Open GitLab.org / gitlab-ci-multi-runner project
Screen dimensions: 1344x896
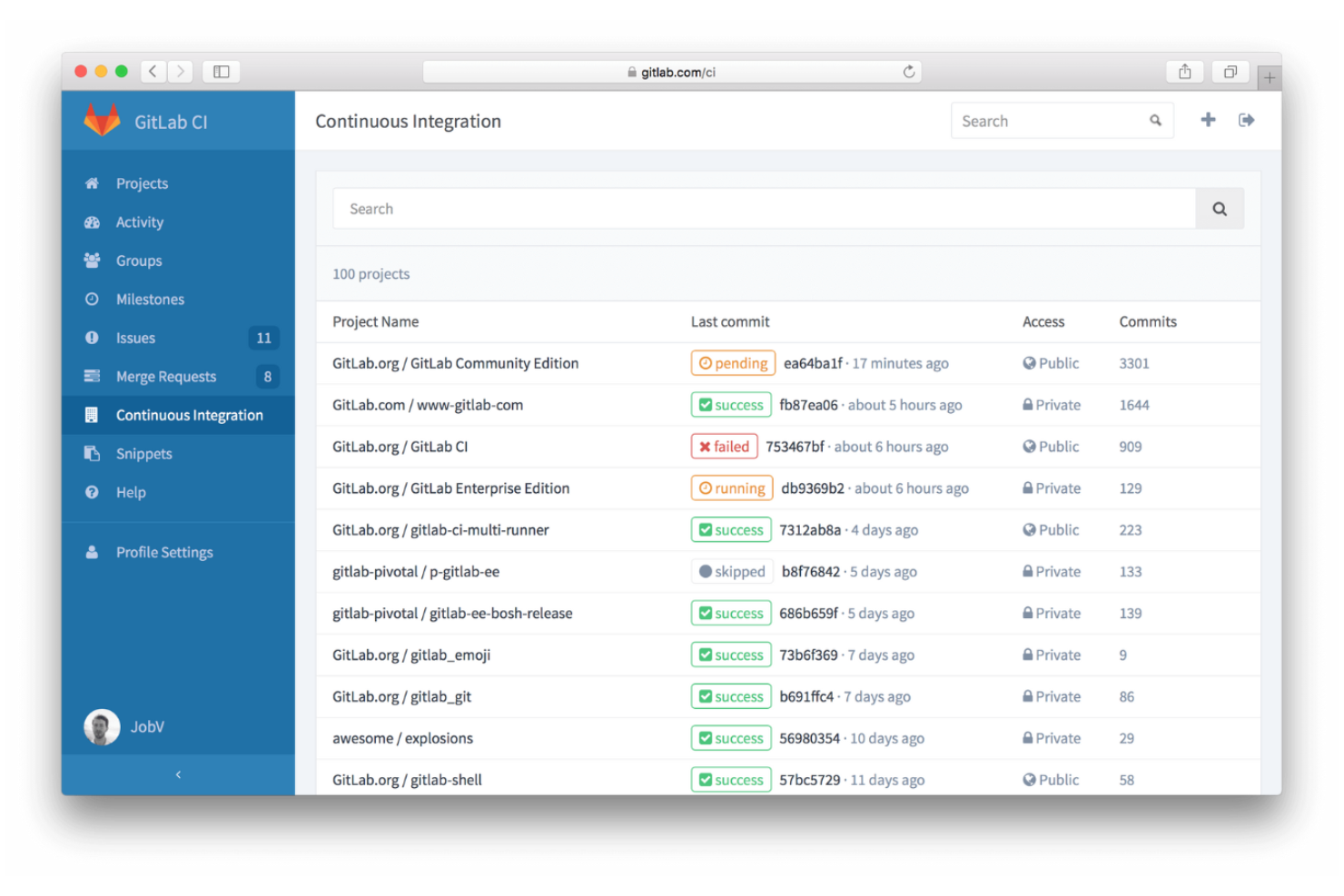pyautogui.click(x=440, y=530)
